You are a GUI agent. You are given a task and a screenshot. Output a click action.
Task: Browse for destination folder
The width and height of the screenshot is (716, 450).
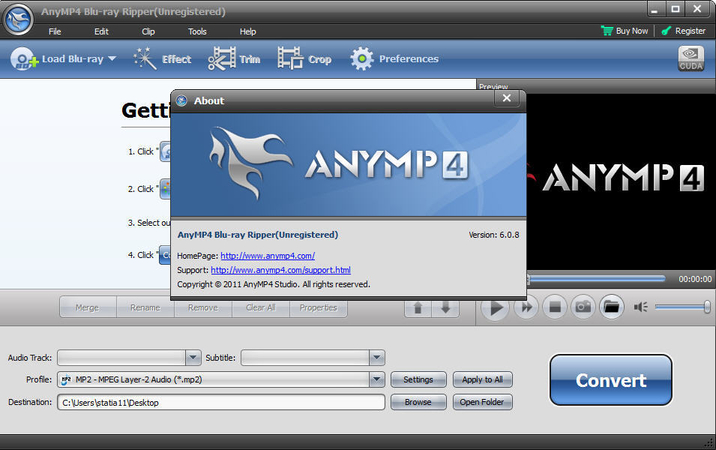[418, 402]
